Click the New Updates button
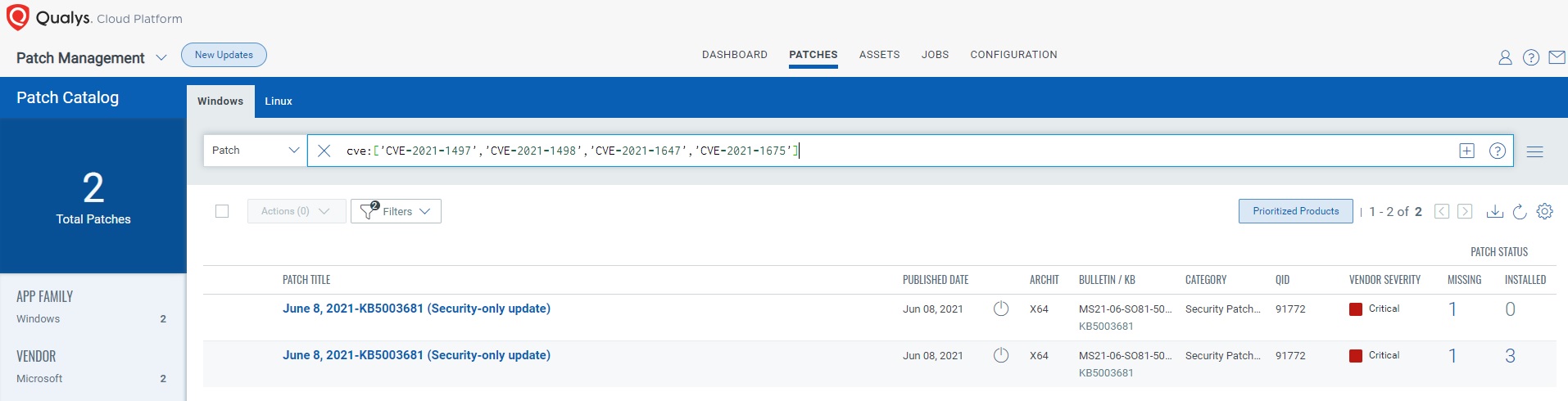Viewport: 1568px width, 401px height. coord(224,55)
